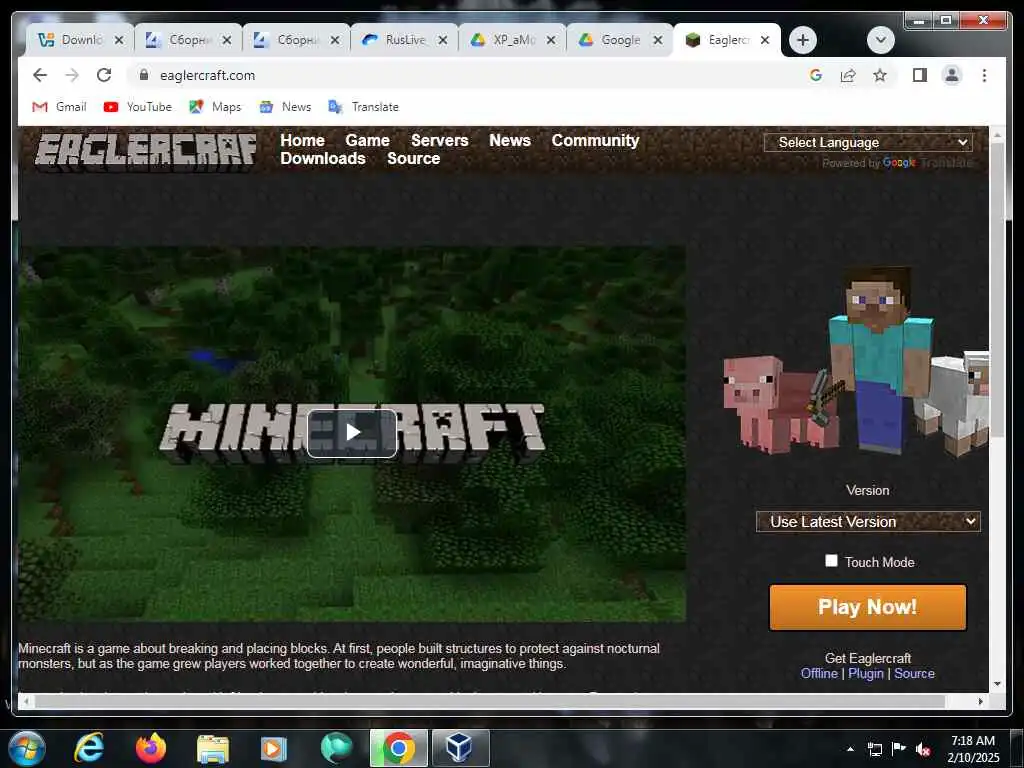Open the Home menu on the site

302,140
